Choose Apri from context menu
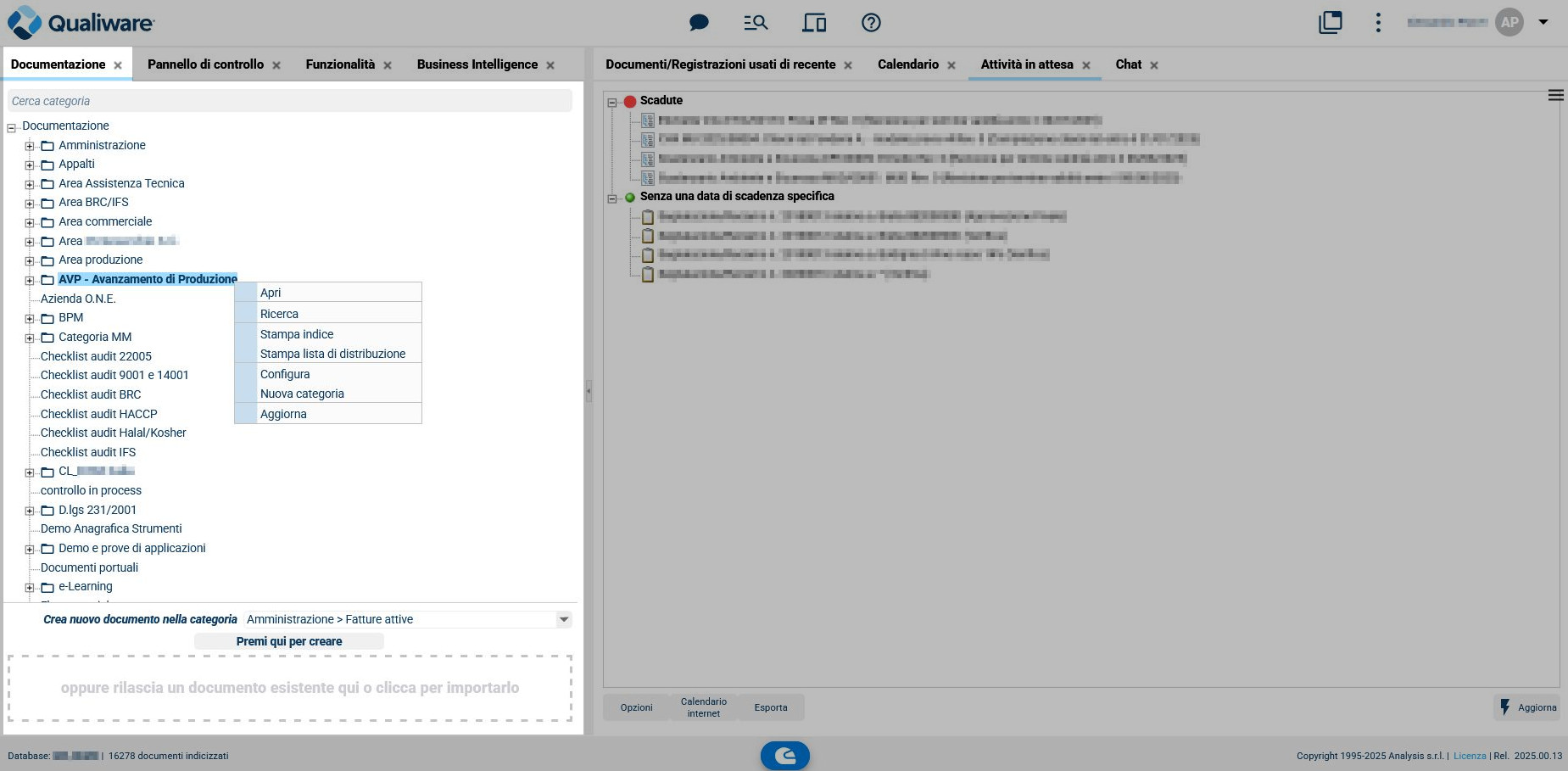The image size is (1568, 771). click(x=328, y=293)
